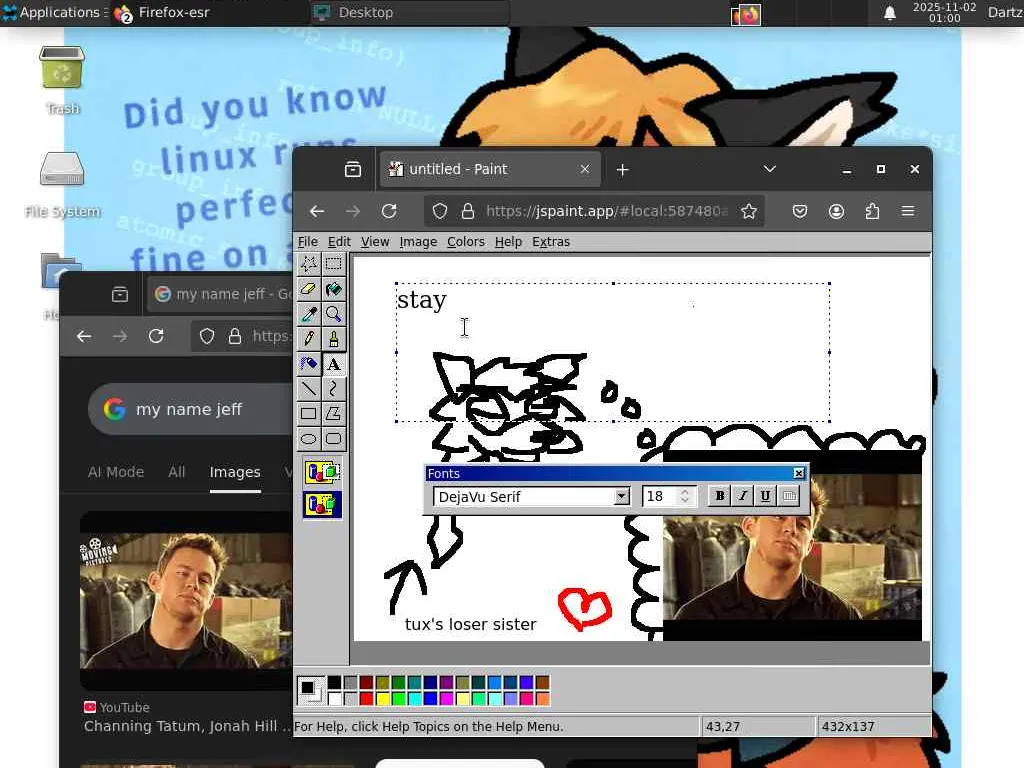Open the DejaVu Serif font family dropdown
Viewport: 1024px width, 768px height.
click(622, 496)
